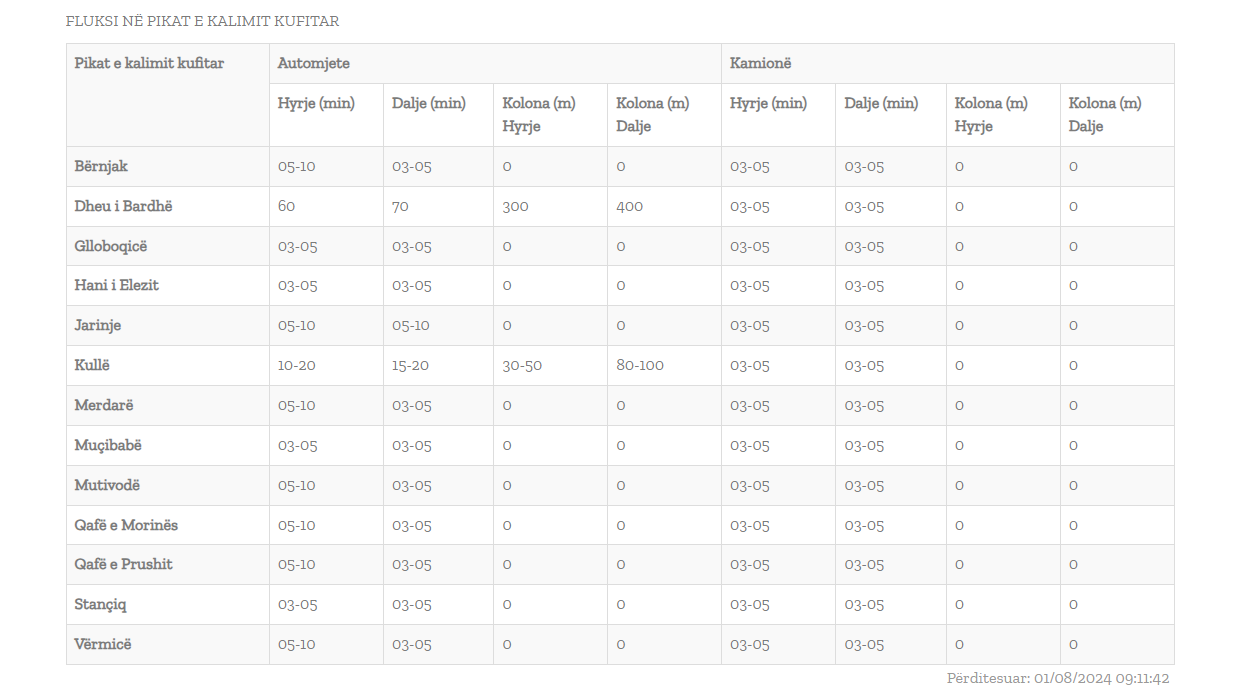The width and height of the screenshot is (1259, 697).
Task: Click the Vërmicë border crossing name
Action: [x=103, y=644]
